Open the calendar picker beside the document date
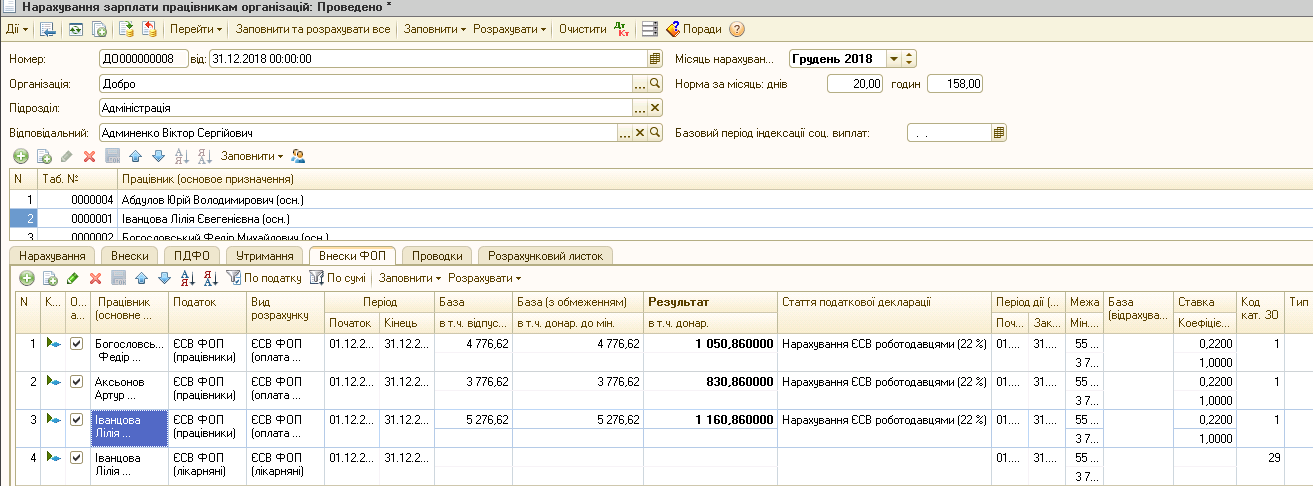The width and height of the screenshot is (1313, 486). [x=655, y=59]
